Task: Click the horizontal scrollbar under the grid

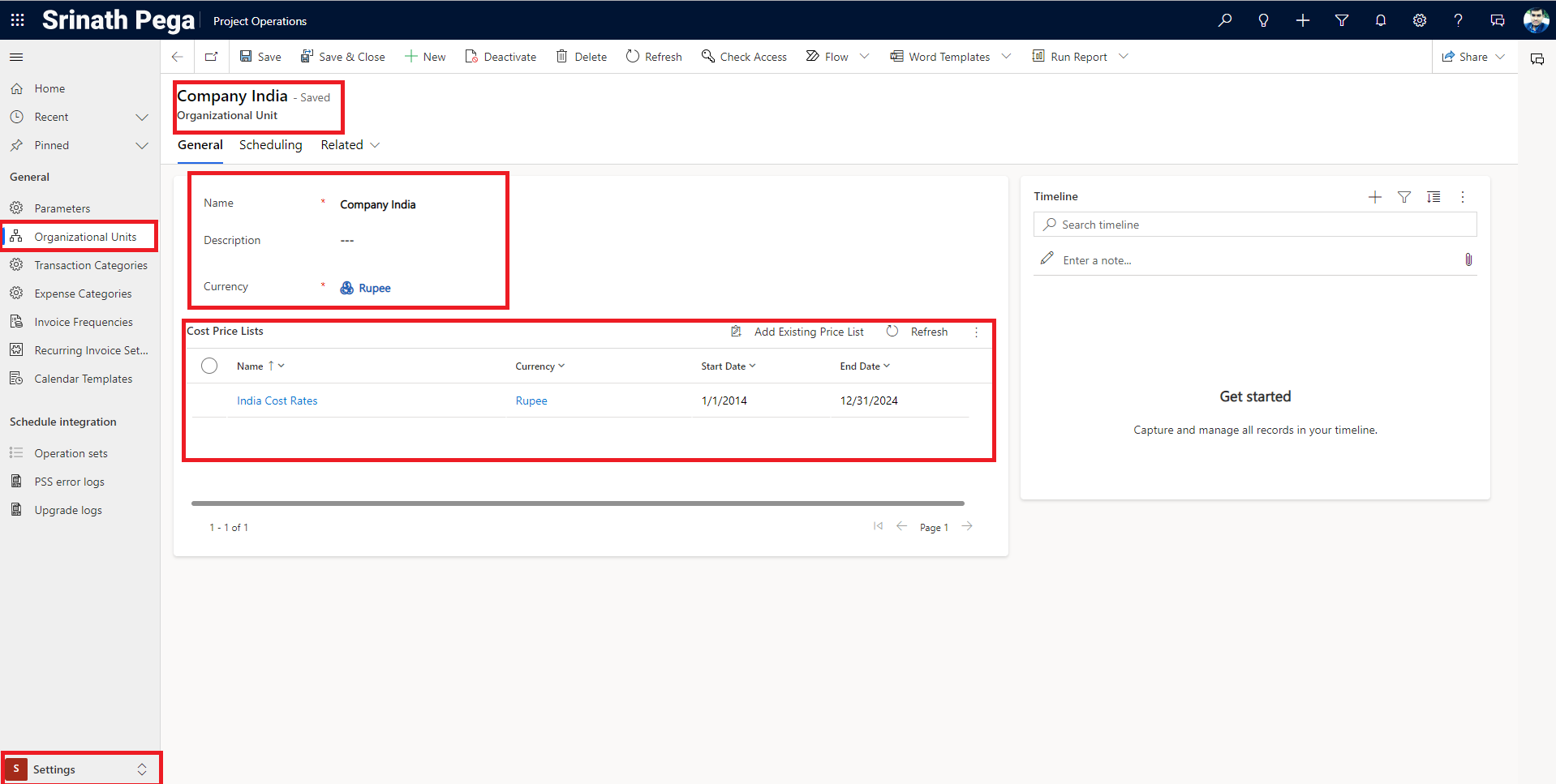Action: click(x=577, y=503)
